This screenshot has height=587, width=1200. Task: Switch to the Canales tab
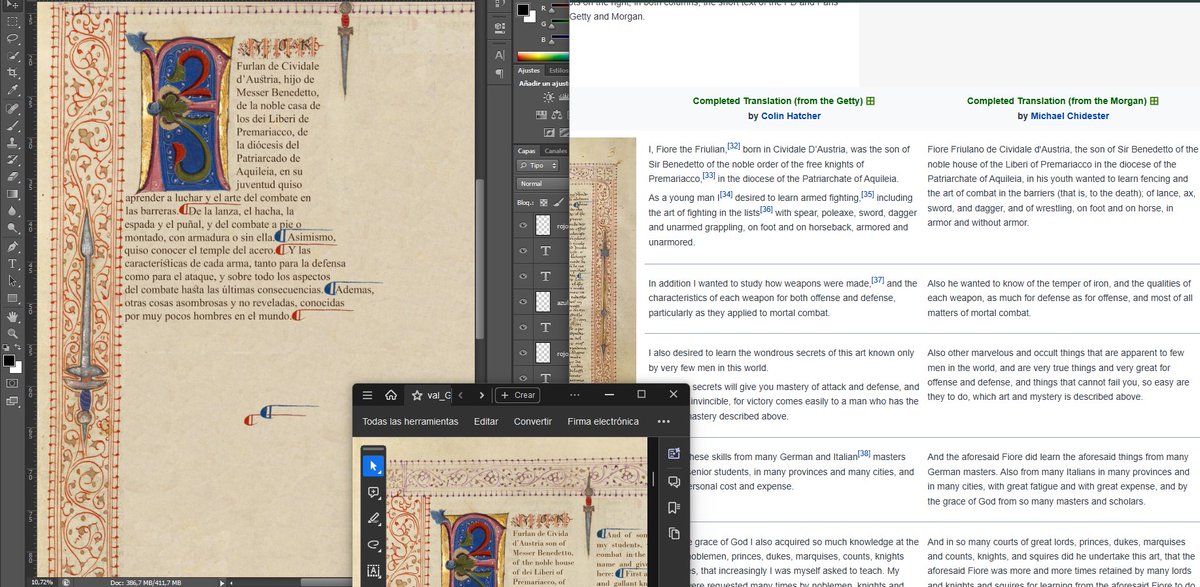556,151
